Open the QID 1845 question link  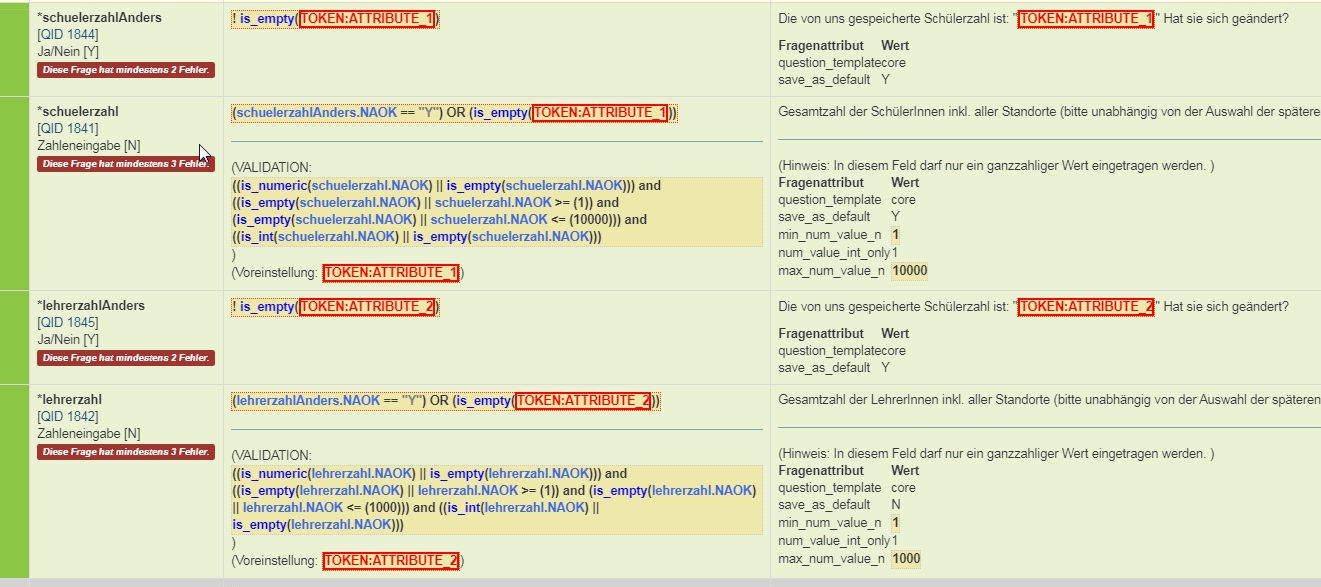[68, 322]
